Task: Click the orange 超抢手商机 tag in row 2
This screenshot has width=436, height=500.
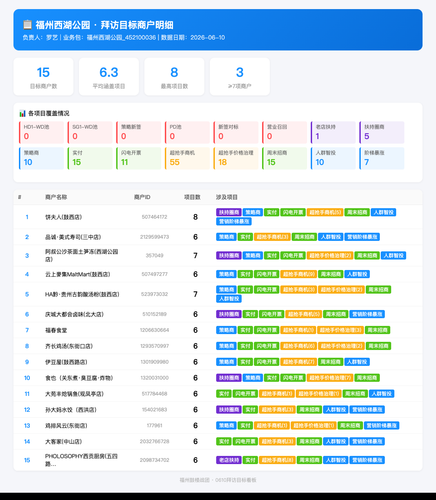Action: click(x=272, y=237)
